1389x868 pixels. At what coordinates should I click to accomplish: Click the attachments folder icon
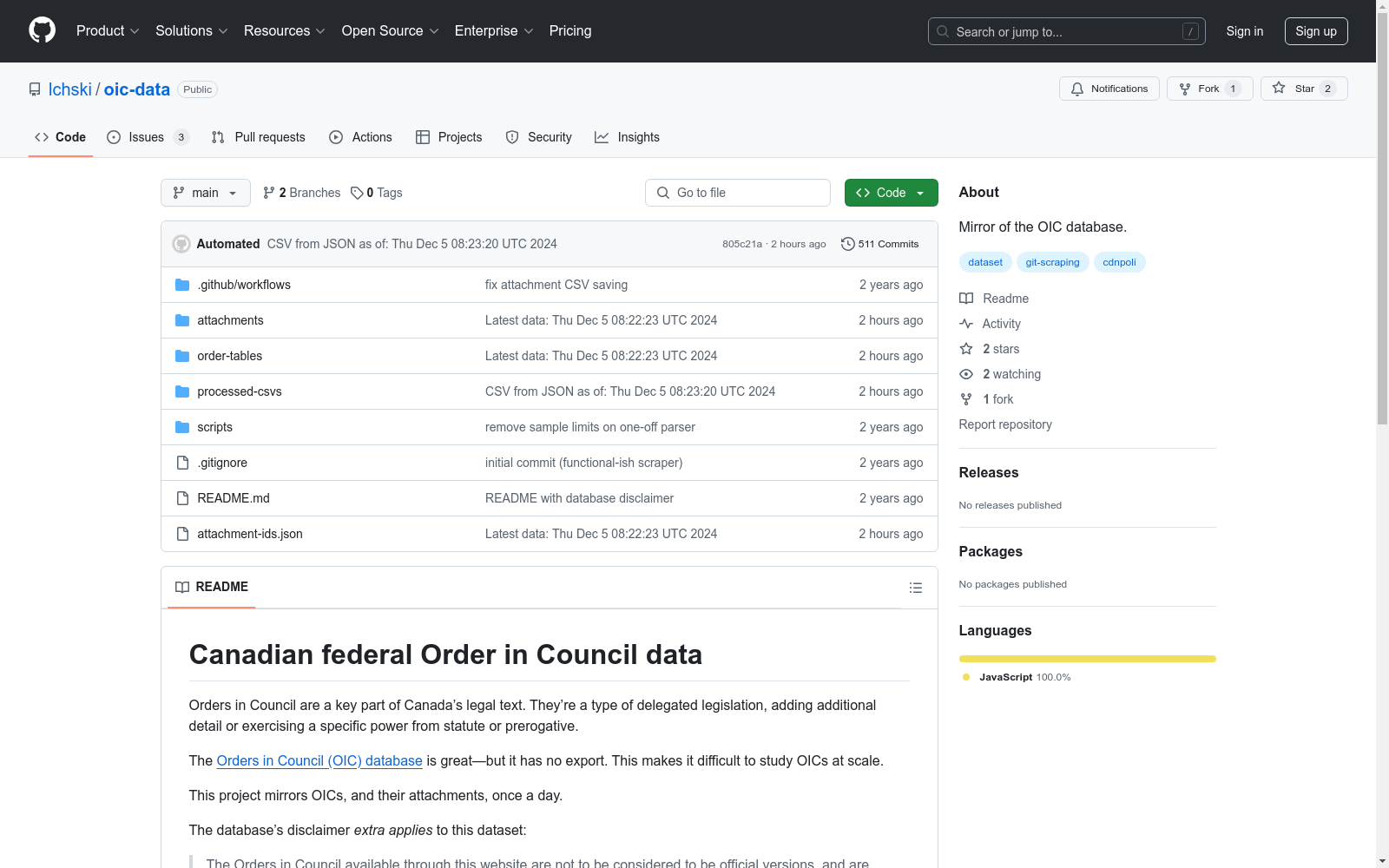[182, 320]
